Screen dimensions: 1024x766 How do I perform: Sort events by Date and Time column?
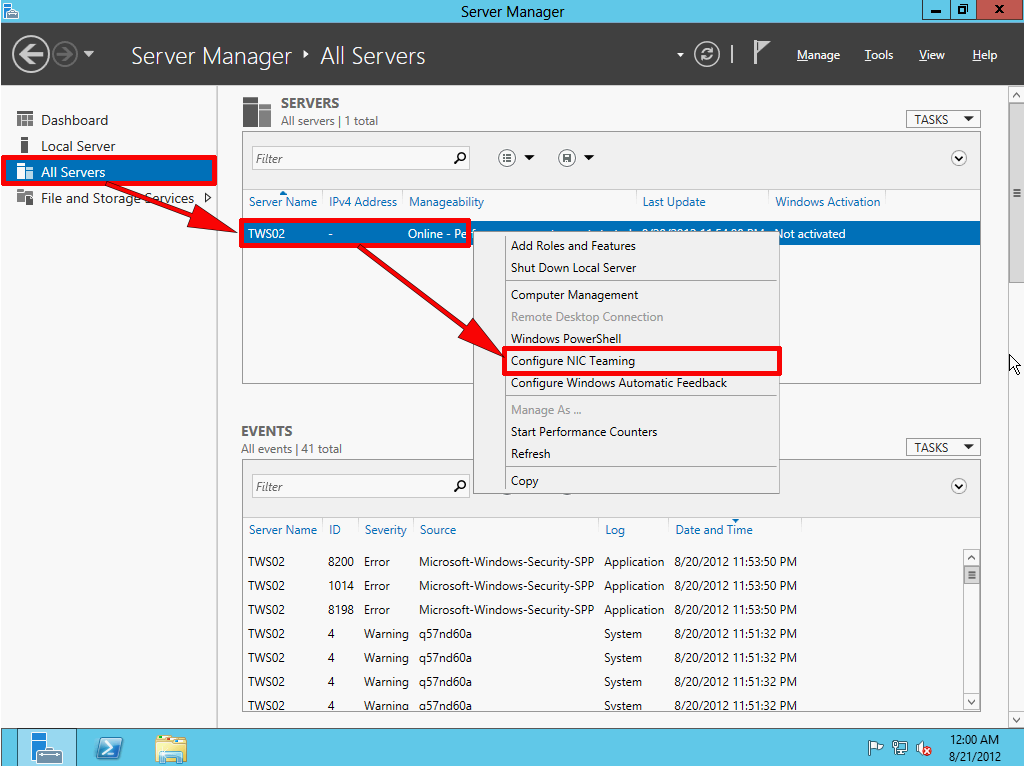point(714,530)
